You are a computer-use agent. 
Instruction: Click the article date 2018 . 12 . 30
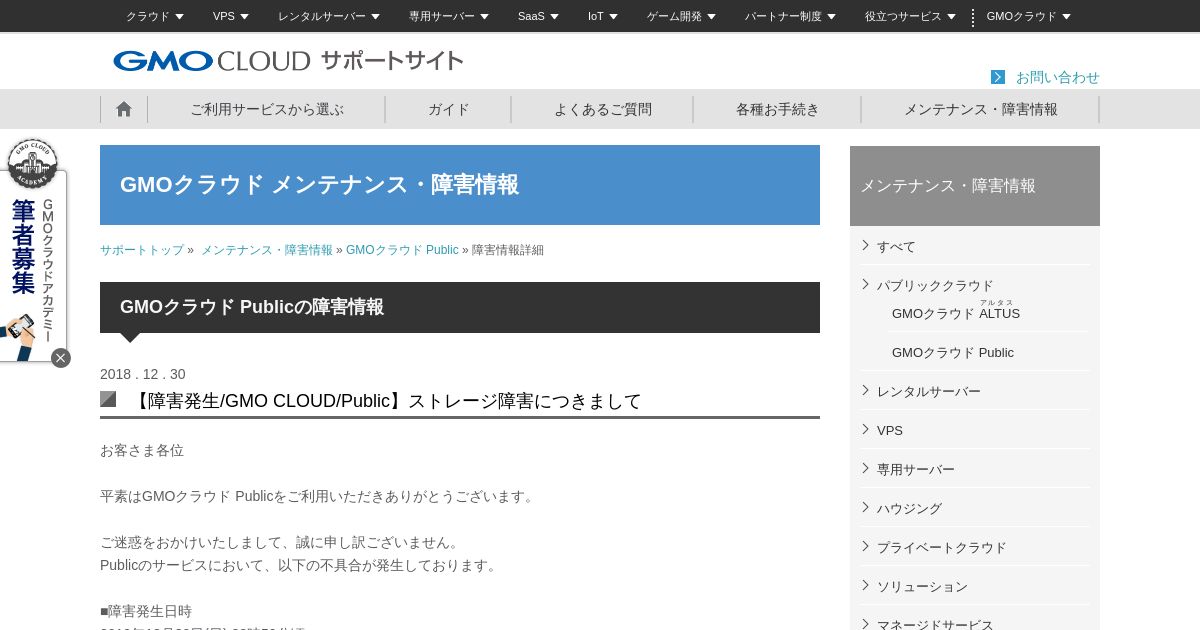pos(142,374)
